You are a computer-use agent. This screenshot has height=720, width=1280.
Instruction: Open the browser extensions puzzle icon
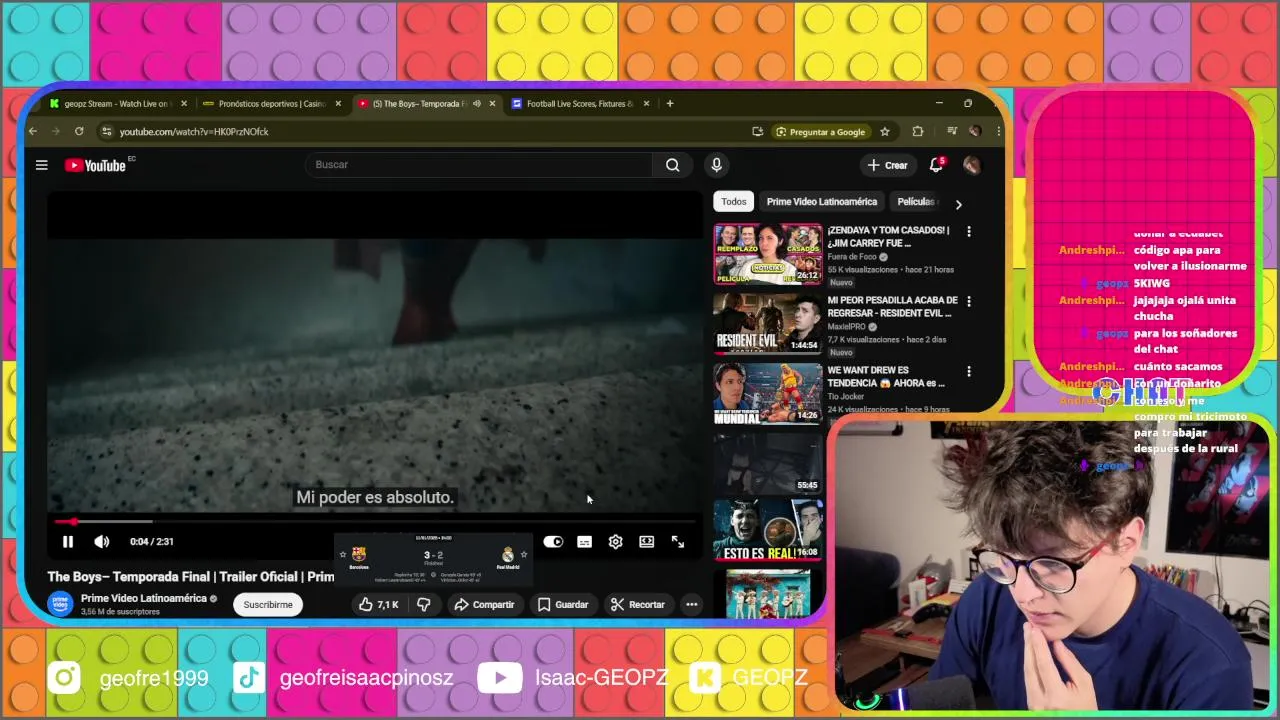tap(918, 132)
